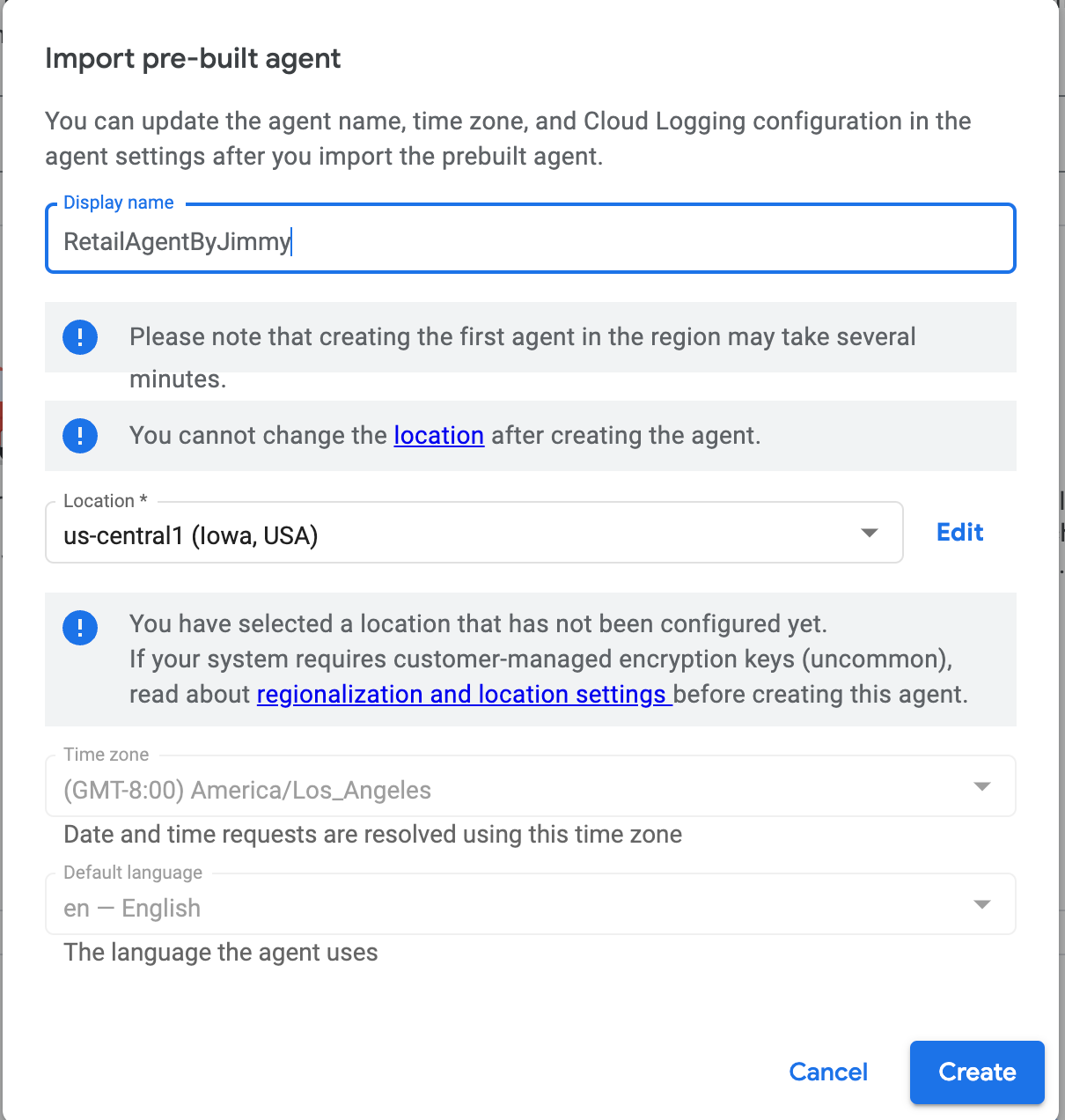1065x1120 pixels.
Task: Click the 'Please note that creating' notice text
Action: (x=523, y=357)
